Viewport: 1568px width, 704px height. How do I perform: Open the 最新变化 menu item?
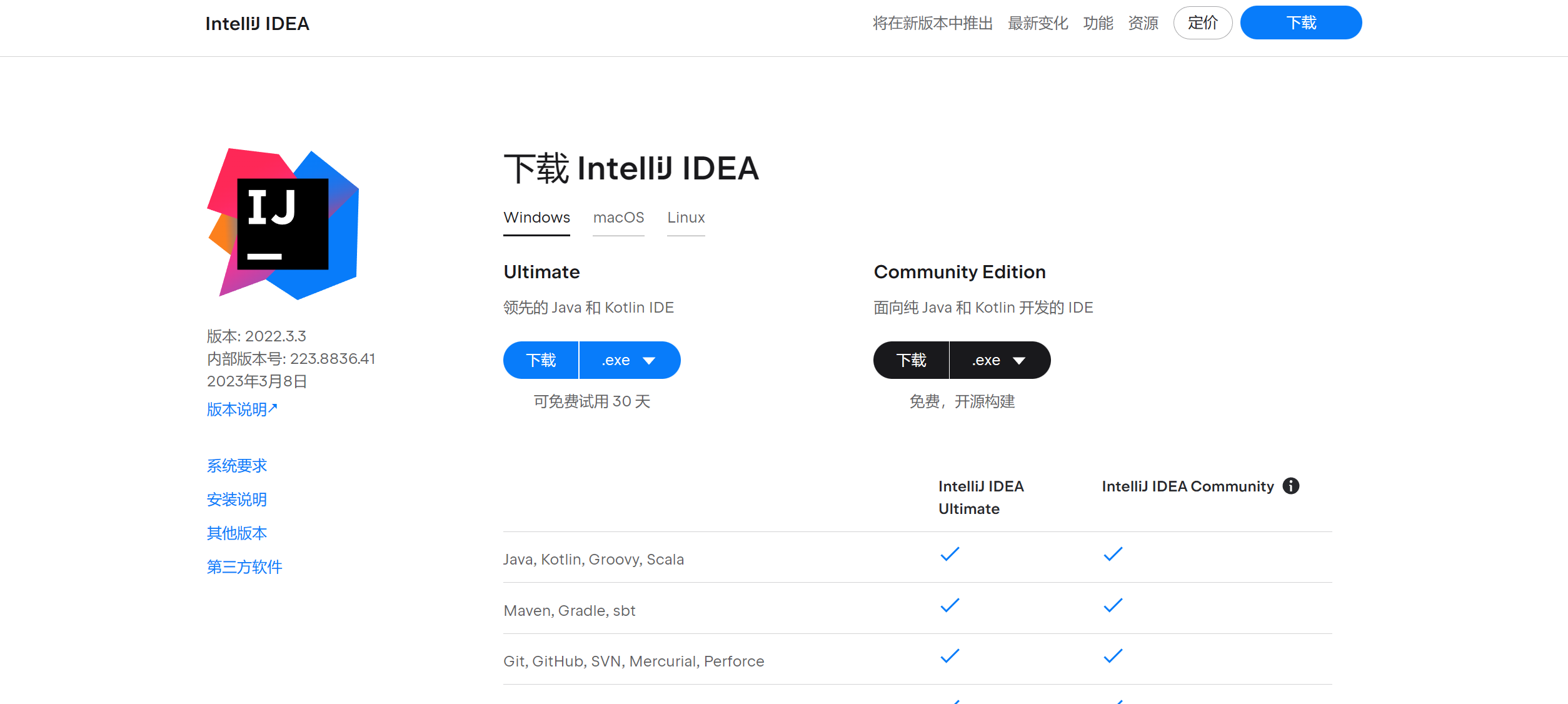1038,23
